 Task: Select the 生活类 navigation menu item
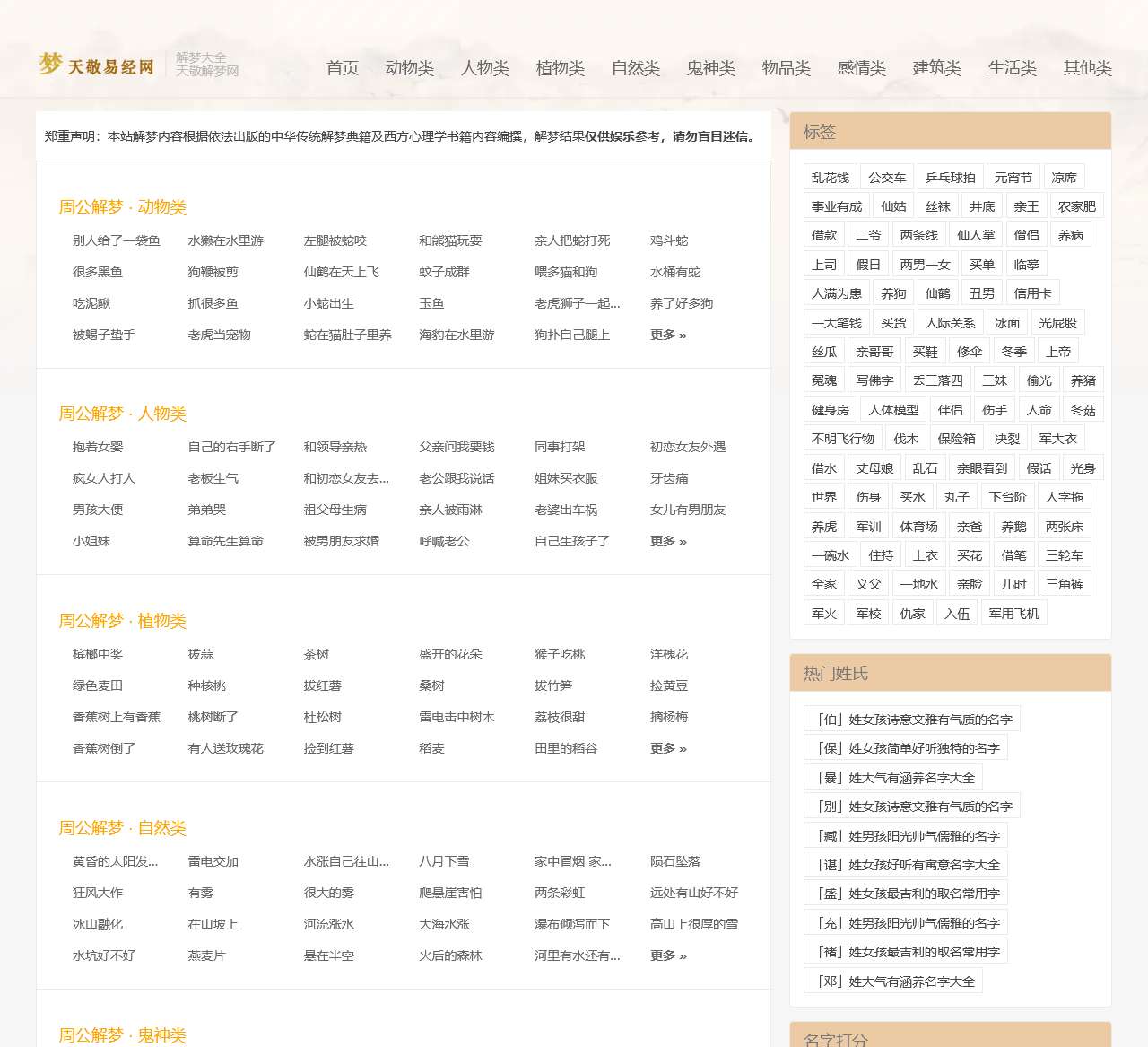pos(1013,68)
